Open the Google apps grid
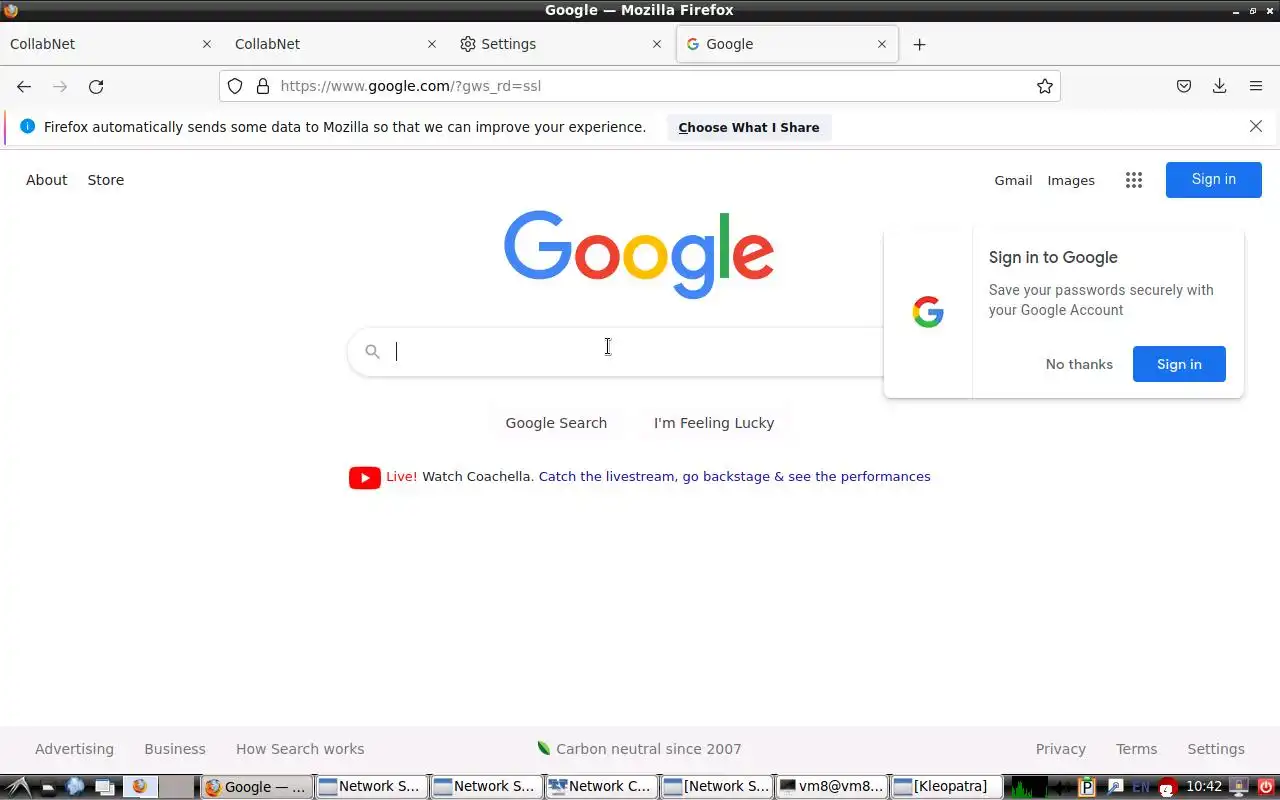 coord(1133,180)
